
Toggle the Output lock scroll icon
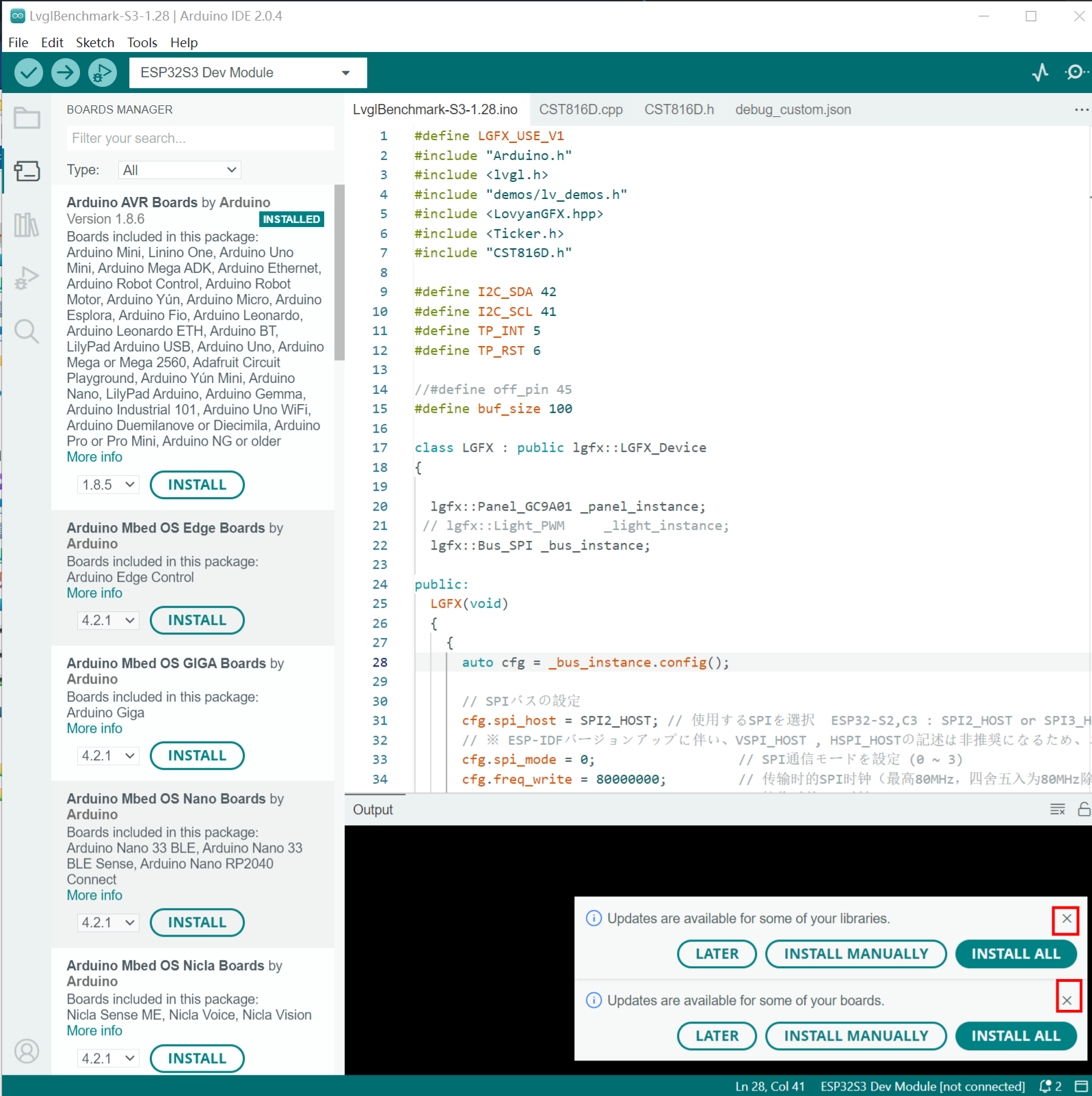(x=1084, y=810)
